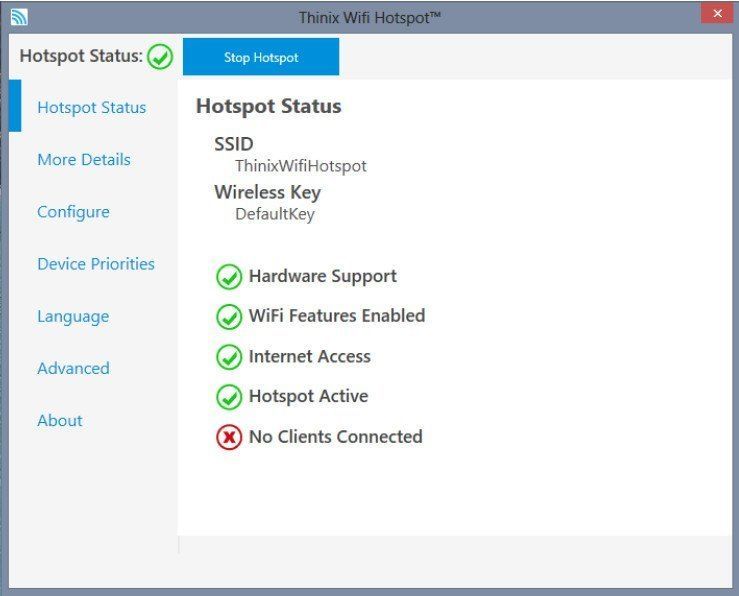Click the SSID heading
This screenshot has width=739, height=596.
click(x=234, y=144)
